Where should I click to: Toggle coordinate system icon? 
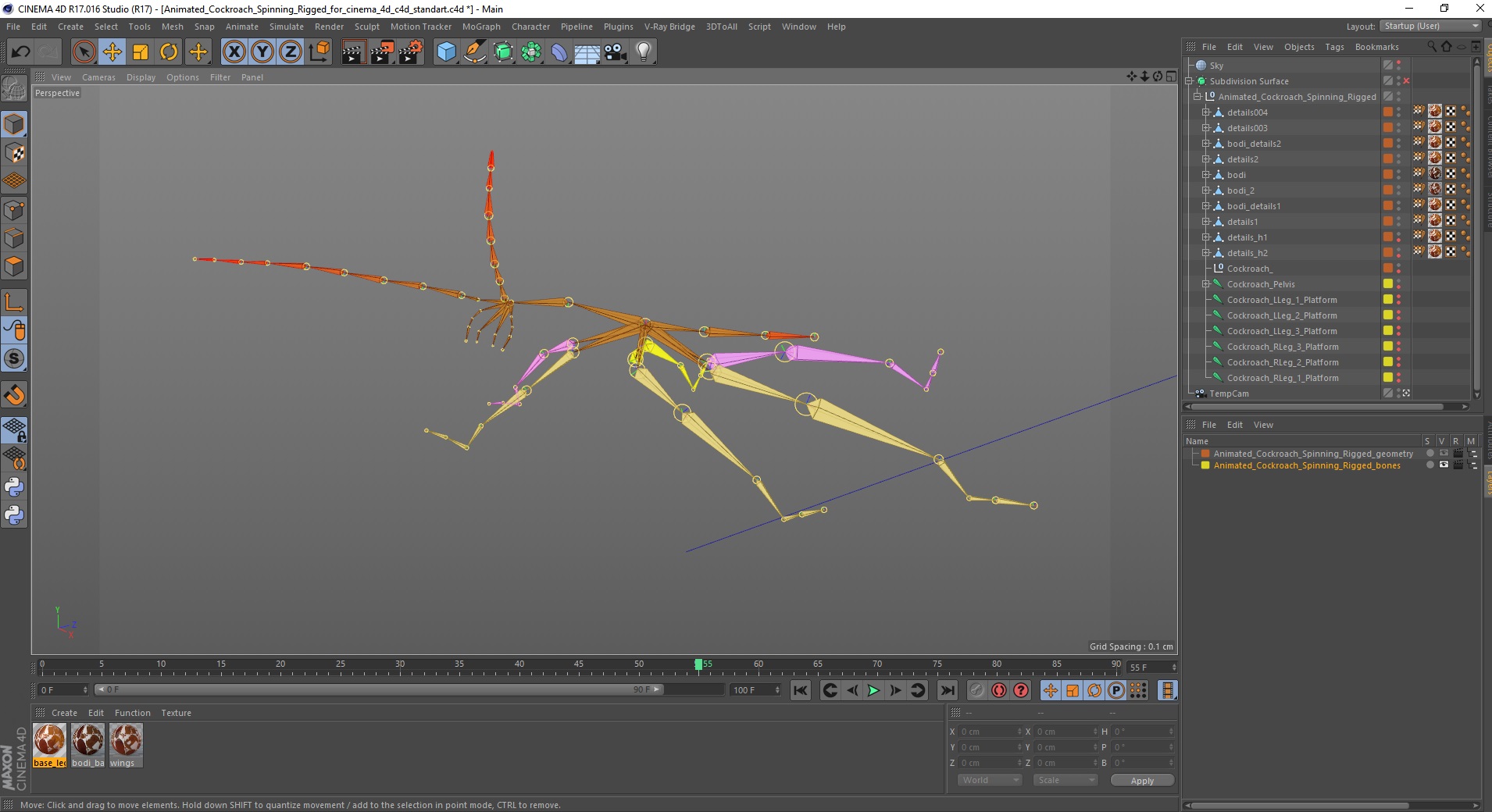(319, 52)
